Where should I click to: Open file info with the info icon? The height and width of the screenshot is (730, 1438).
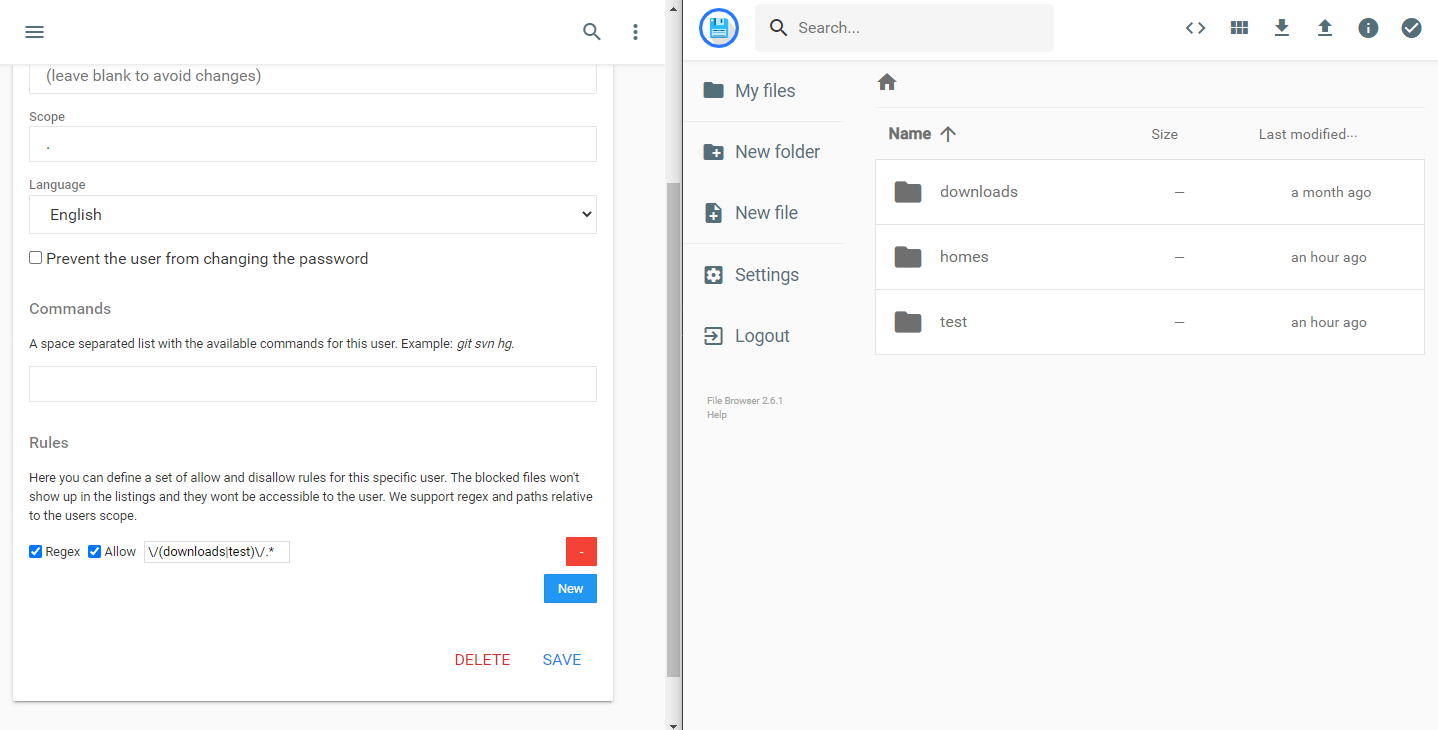point(1367,28)
